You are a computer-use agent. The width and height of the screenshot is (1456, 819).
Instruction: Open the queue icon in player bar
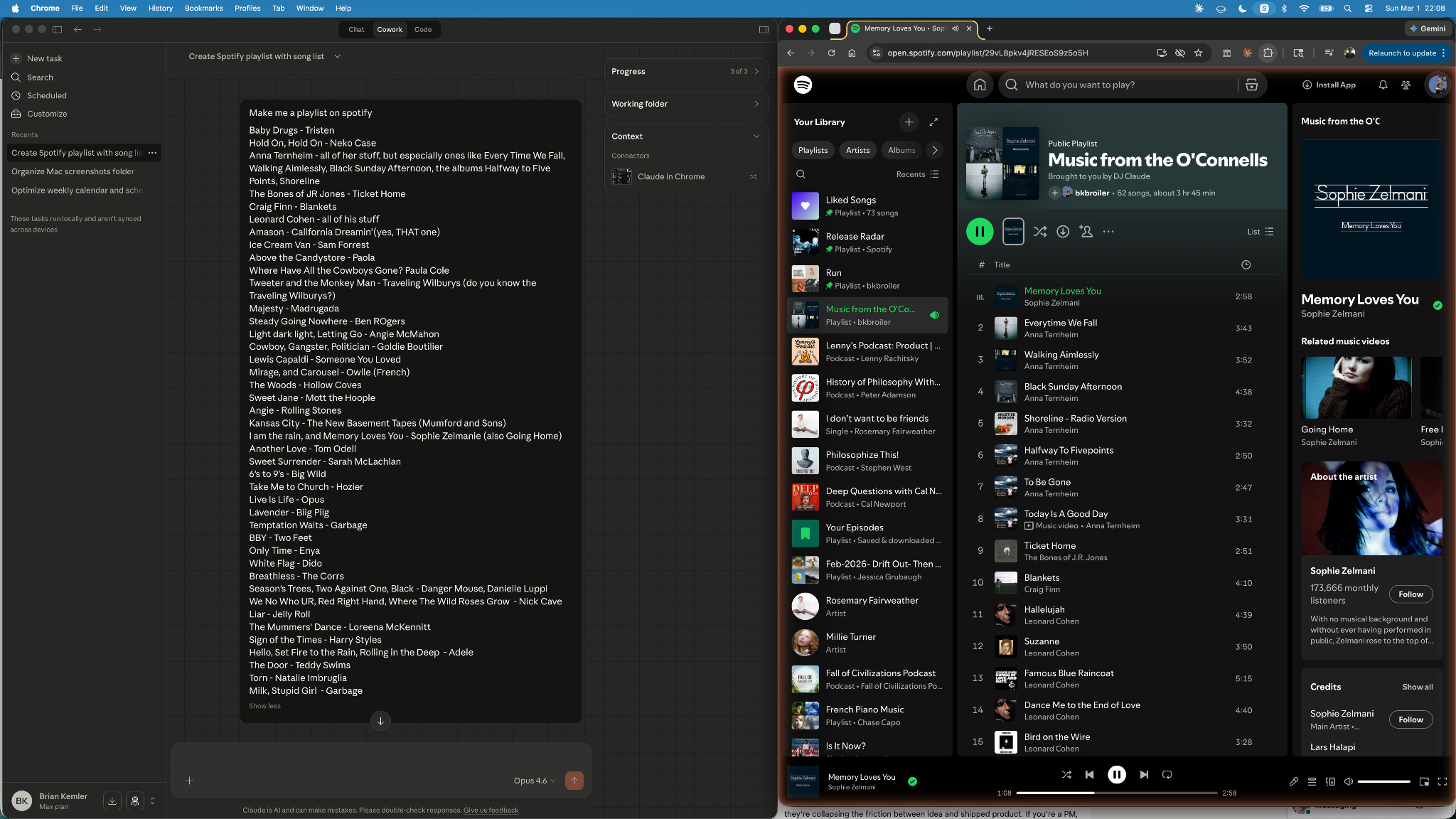pos(1312,781)
